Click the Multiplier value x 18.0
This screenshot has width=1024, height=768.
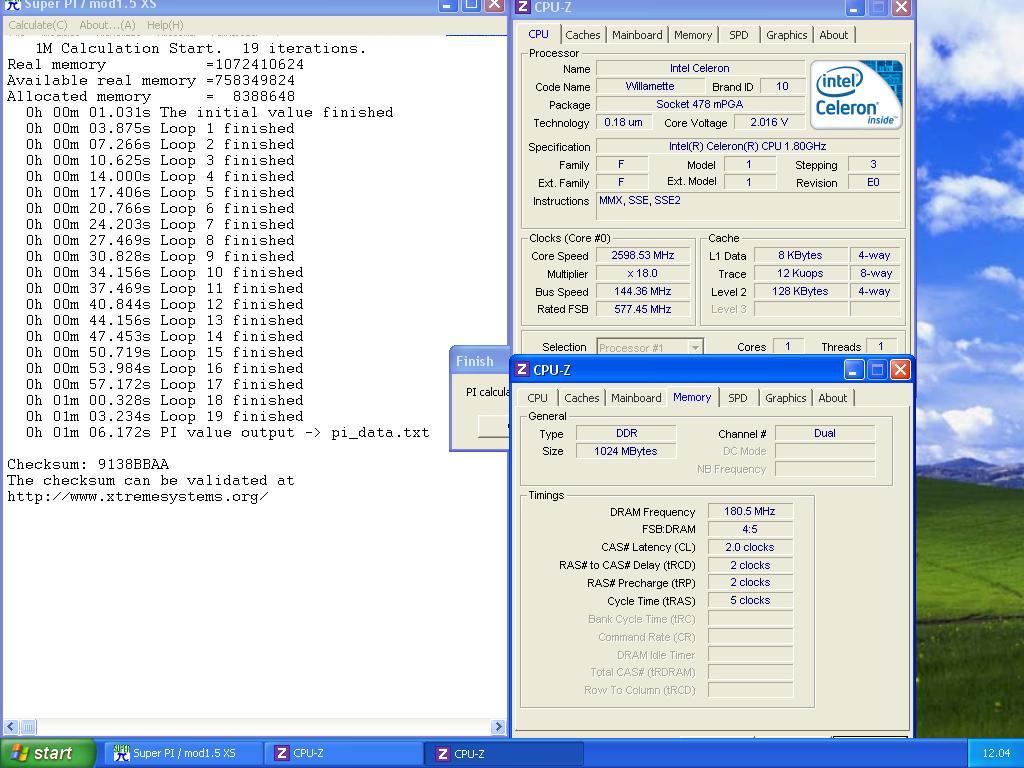(643, 274)
